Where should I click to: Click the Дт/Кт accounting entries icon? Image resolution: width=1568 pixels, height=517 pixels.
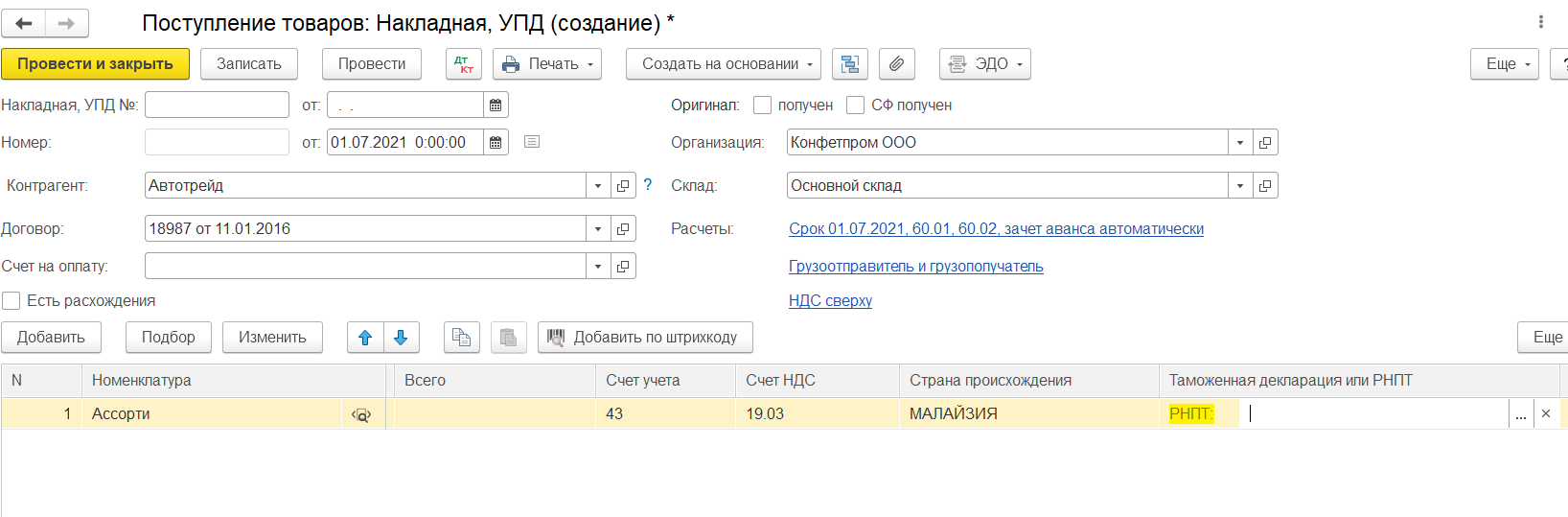tap(464, 64)
